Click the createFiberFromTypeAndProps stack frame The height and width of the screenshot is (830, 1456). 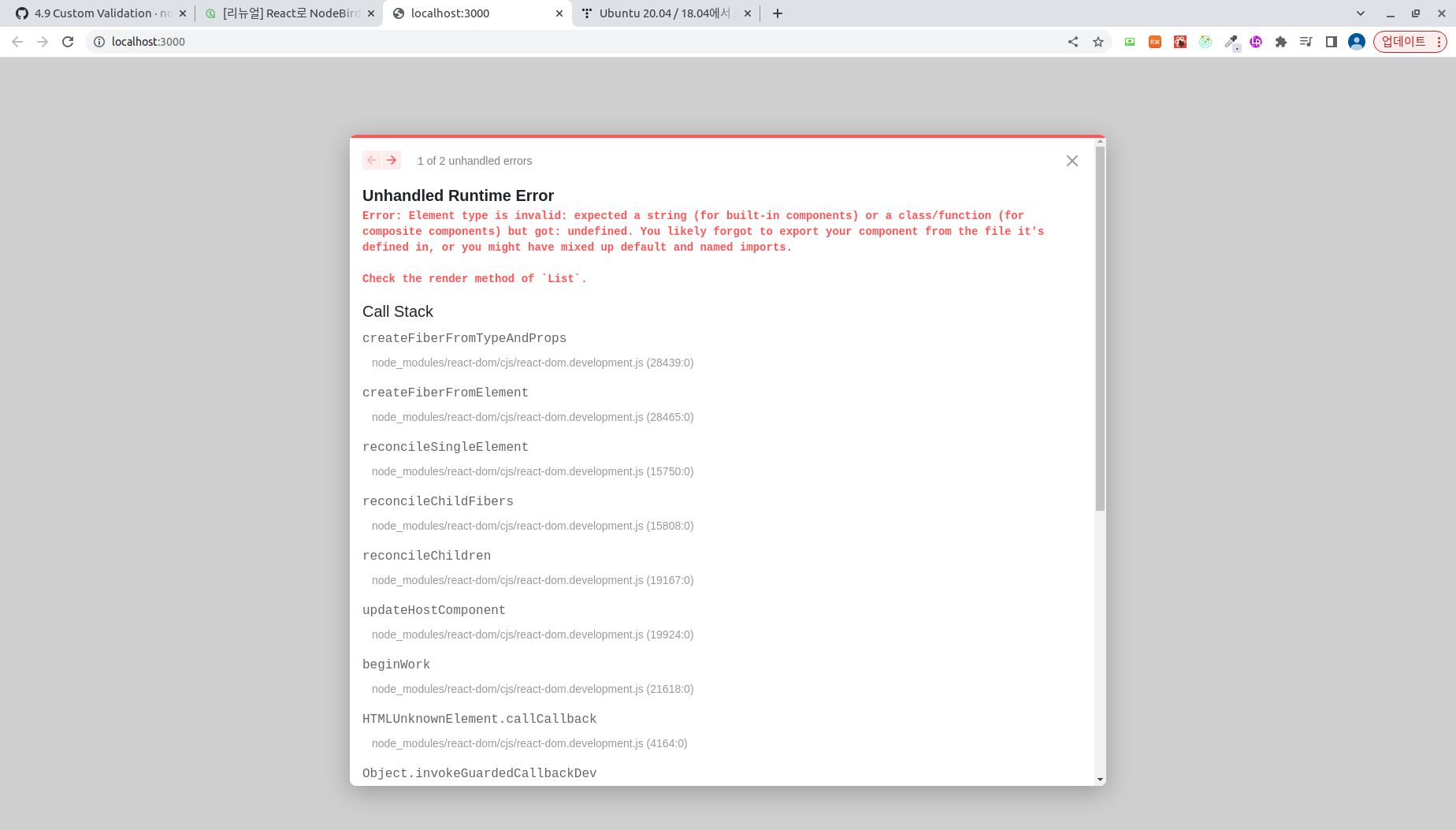pos(464,338)
